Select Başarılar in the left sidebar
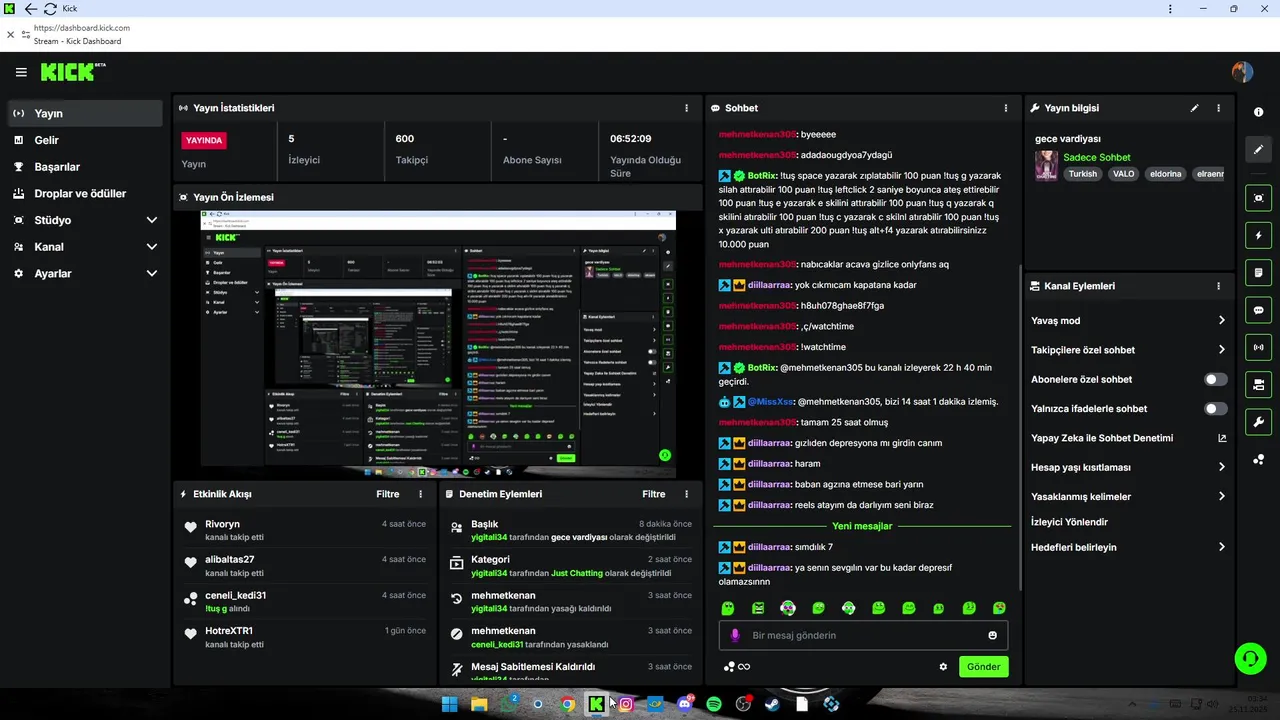This screenshot has height=720, width=1280. tap(85, 167)
